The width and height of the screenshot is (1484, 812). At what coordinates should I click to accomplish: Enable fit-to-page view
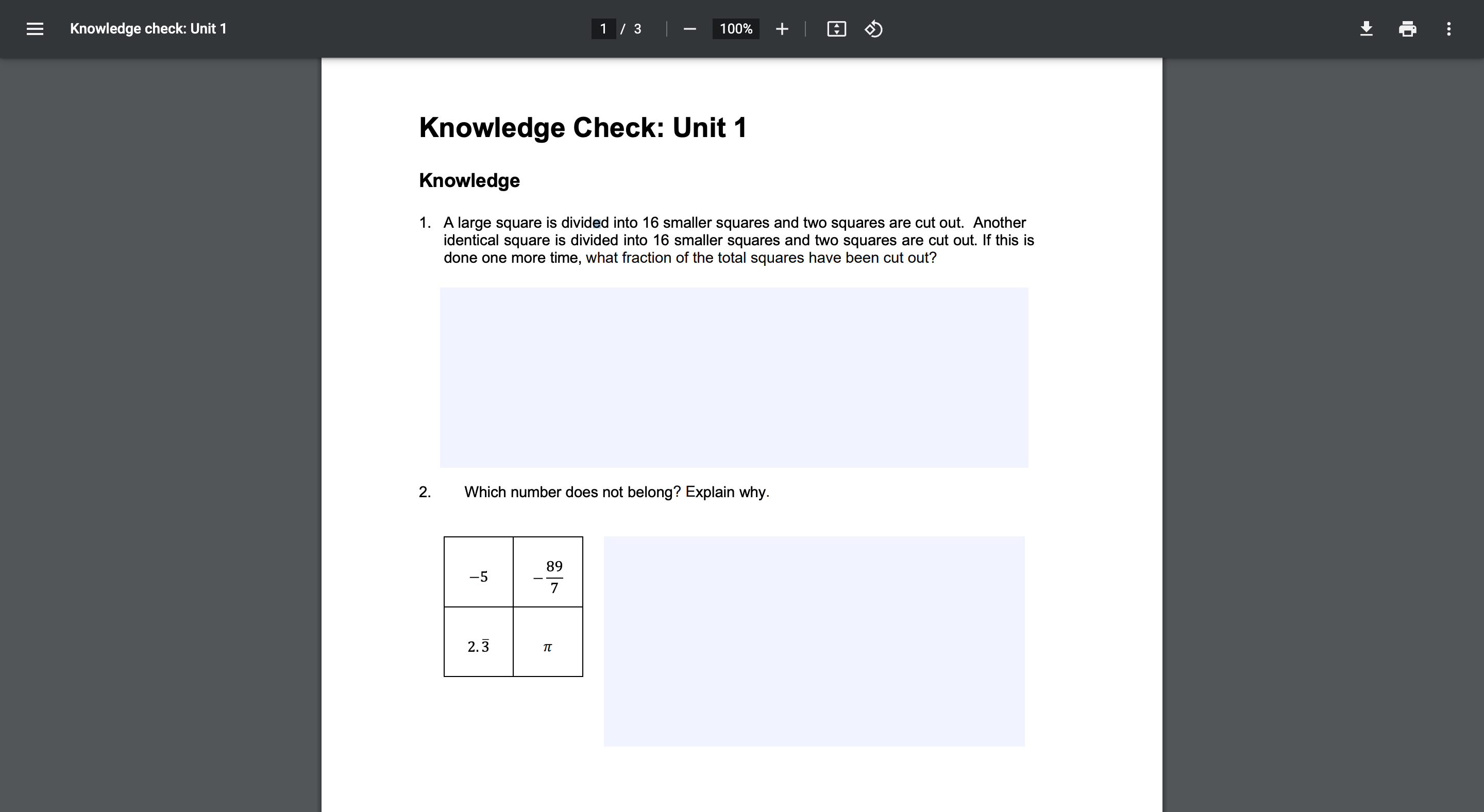[836, 29]
